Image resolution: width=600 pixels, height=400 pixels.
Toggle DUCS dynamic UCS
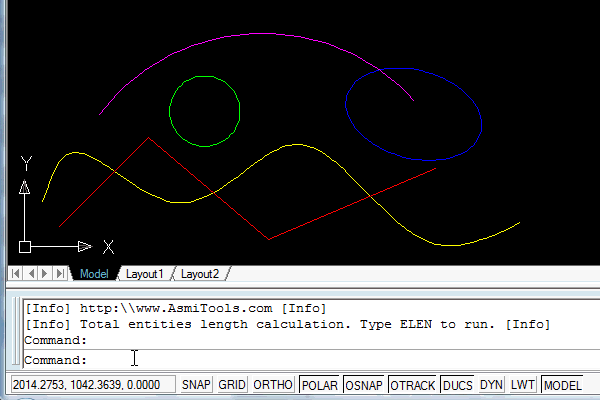457,384
